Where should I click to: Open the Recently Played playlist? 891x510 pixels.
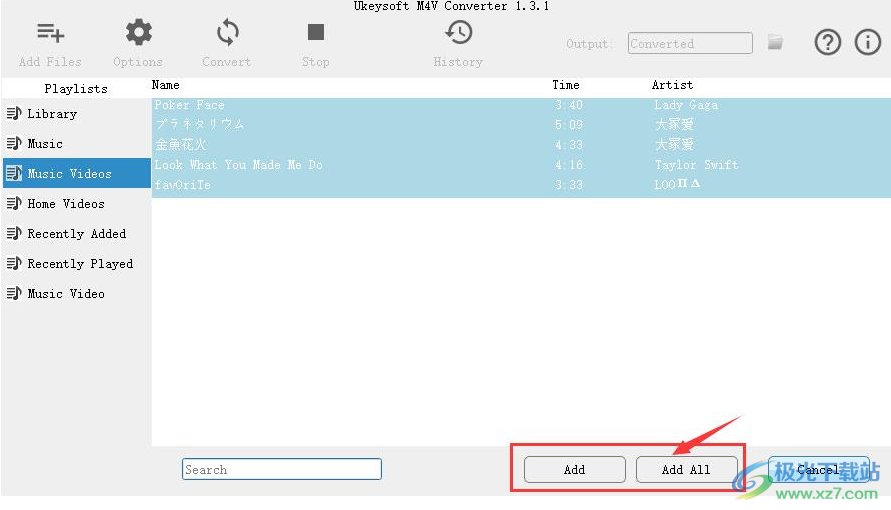coord(76,264)
